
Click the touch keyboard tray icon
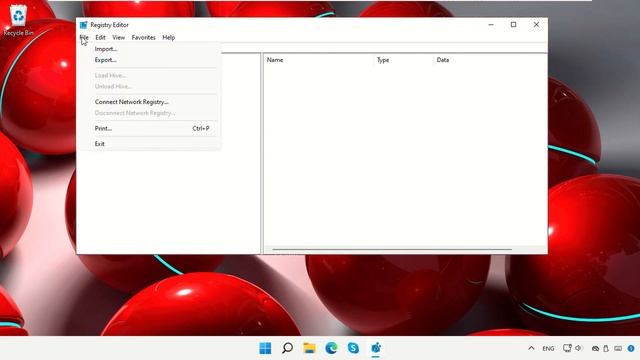coord(618,349)
